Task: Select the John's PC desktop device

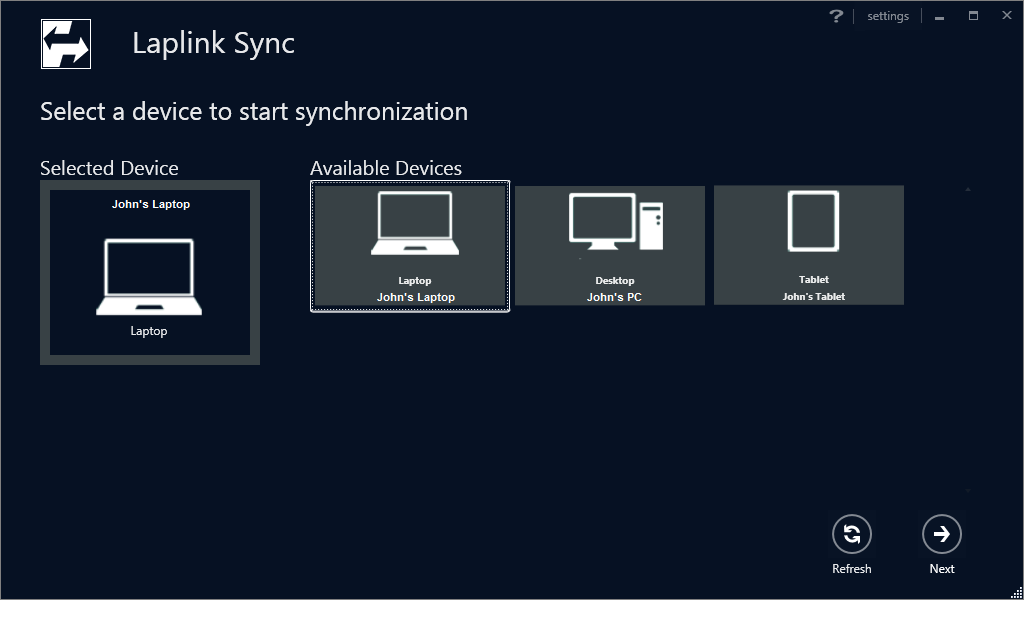Action: coord(610,245)
